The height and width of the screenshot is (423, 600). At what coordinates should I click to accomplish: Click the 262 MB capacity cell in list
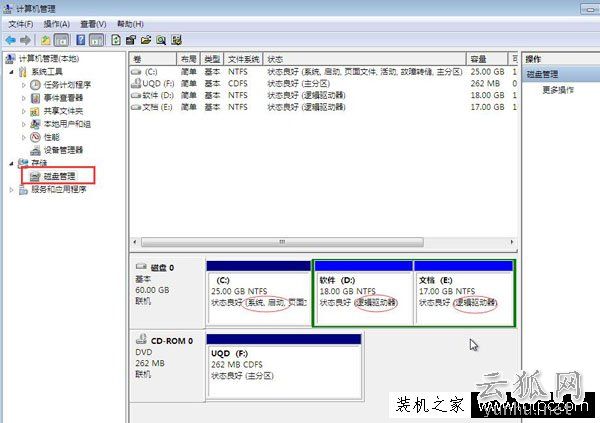485,83
